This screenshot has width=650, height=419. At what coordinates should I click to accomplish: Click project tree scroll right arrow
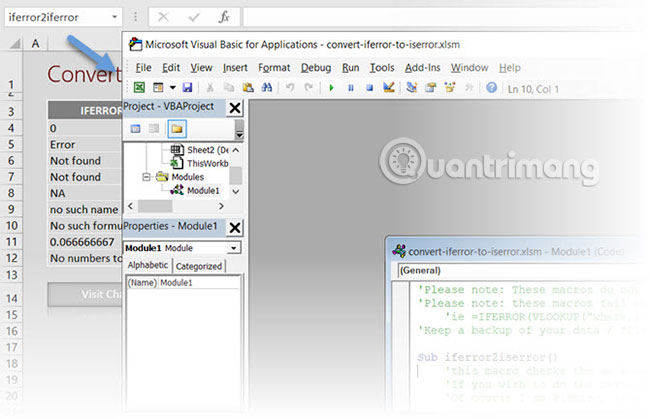(221, 206)
